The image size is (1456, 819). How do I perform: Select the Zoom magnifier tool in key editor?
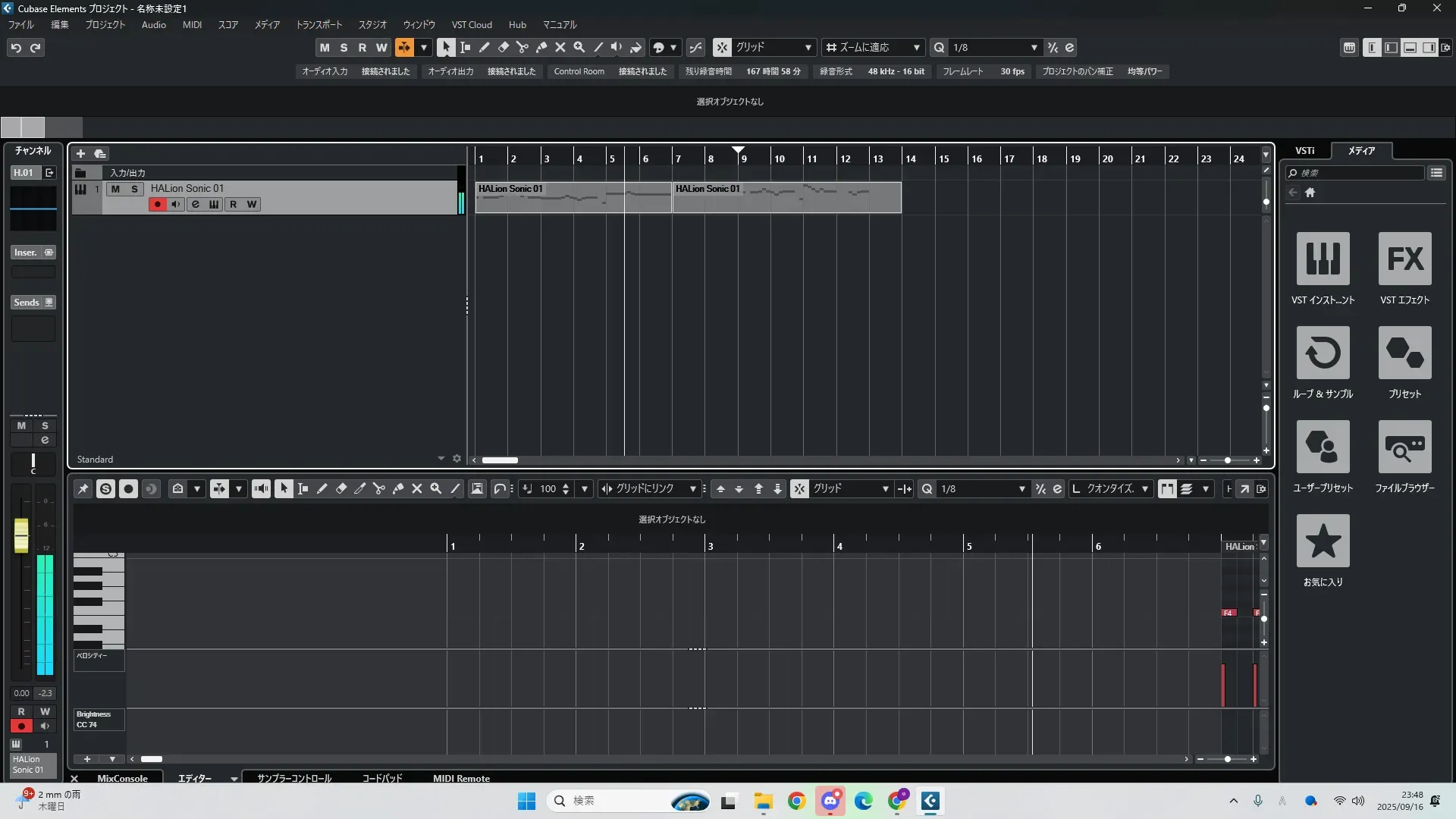436,489
